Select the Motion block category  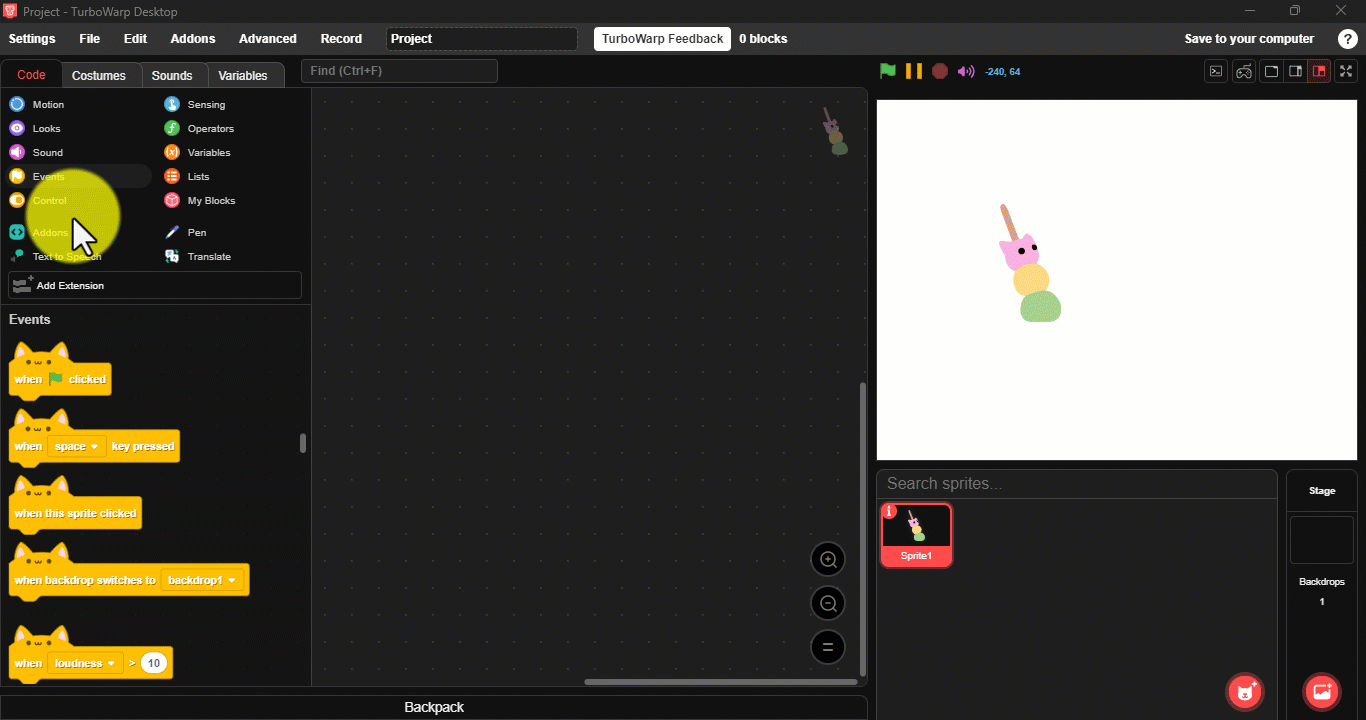pos(37,104)
